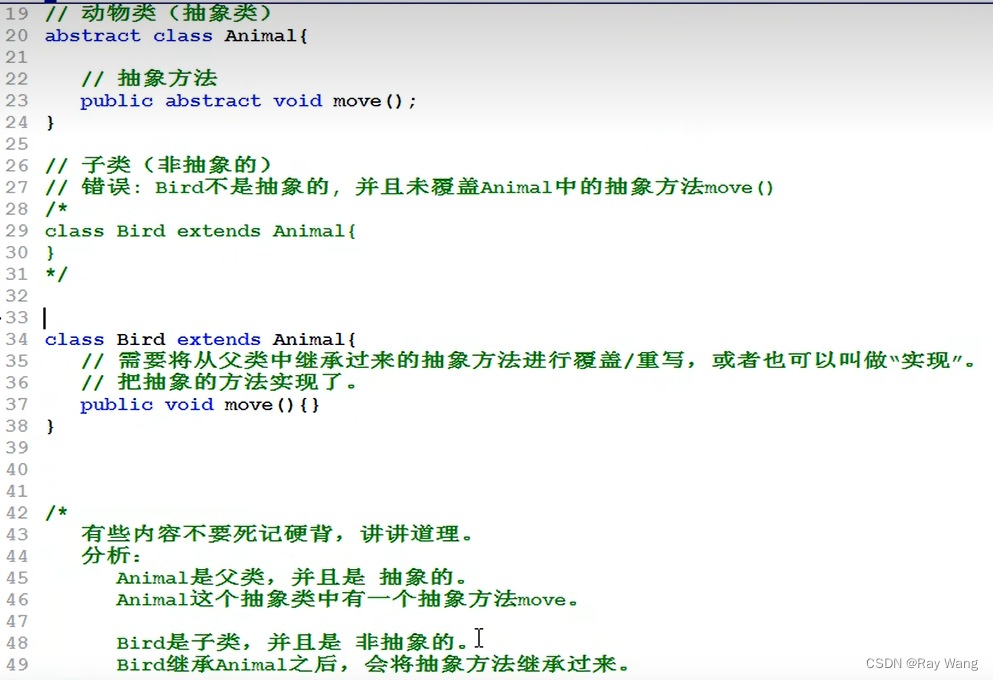The height and width of the screenshot is (680, 993).
Task: Click the closing brace on line 24
Action: click(50, 122)
